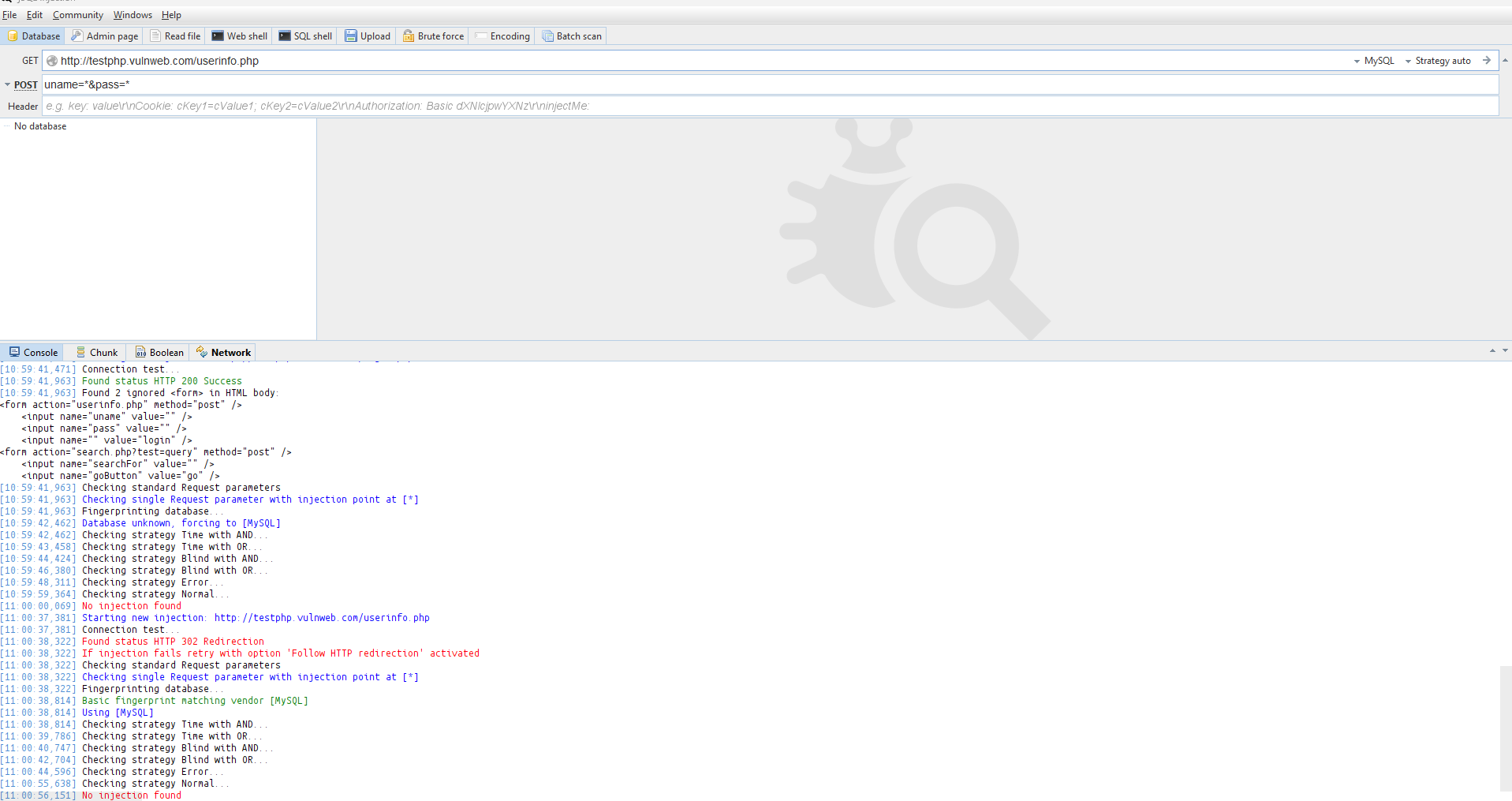
Task: Open the Web shell tool
Action: 239,36
